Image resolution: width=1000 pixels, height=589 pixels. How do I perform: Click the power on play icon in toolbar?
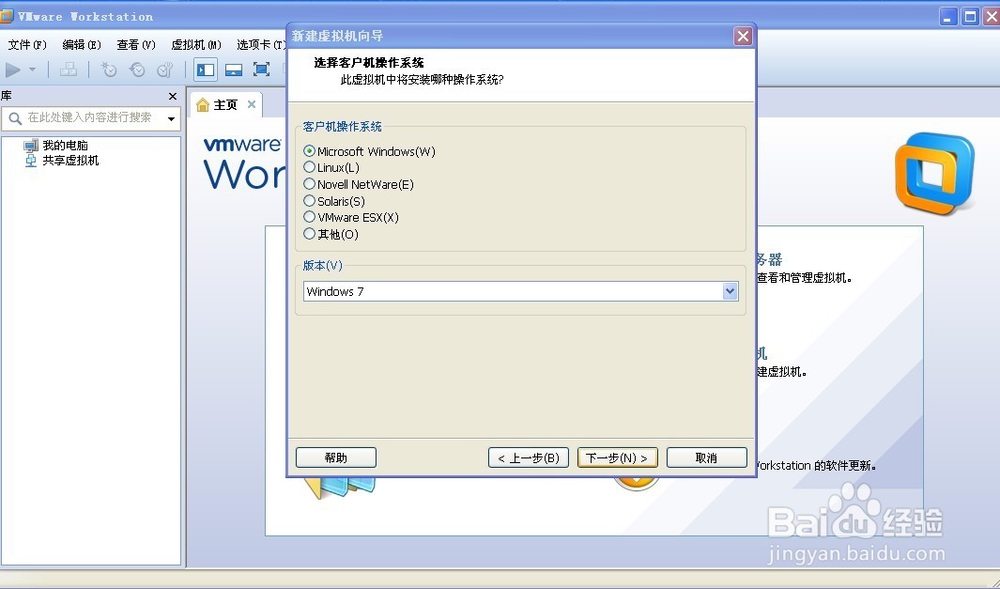[13, 69]
